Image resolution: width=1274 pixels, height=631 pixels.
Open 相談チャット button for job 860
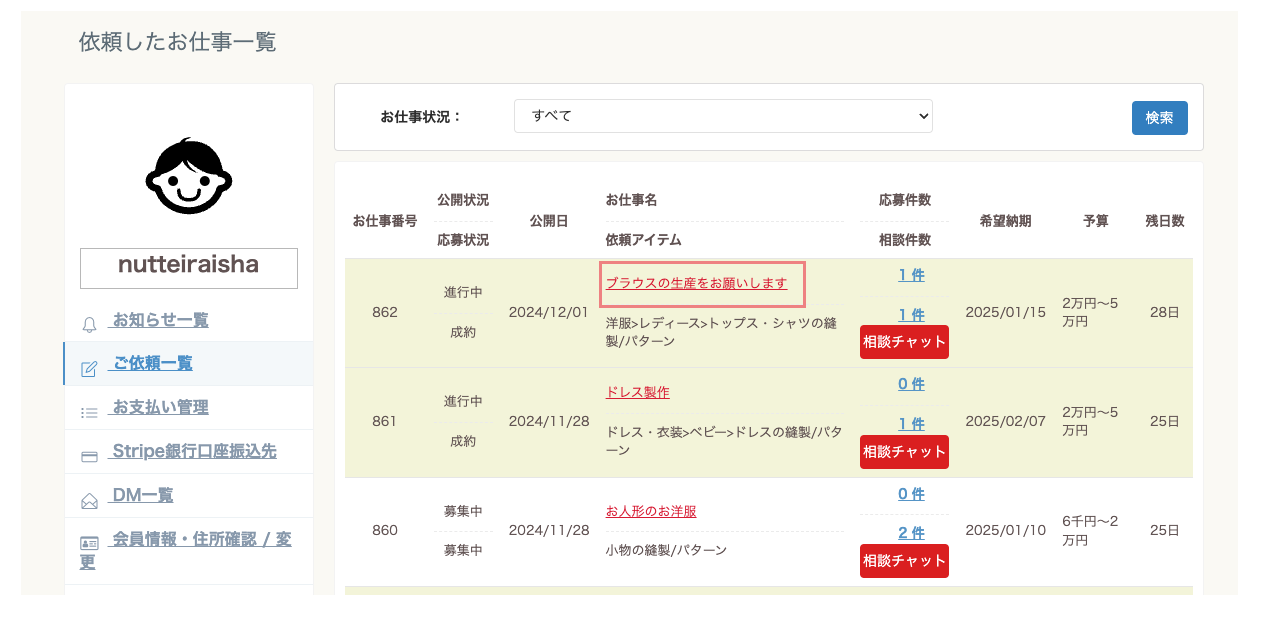(x=904, y=561)
